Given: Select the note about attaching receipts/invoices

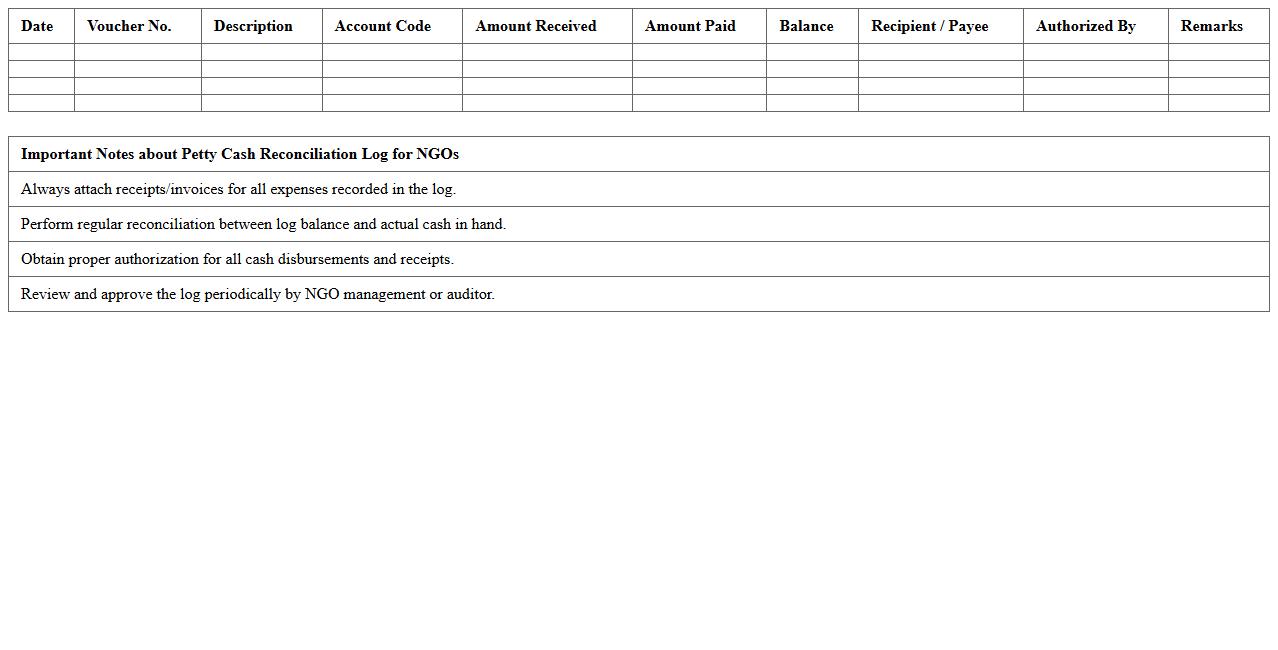Looking at the screenshot, I should 238,189.
